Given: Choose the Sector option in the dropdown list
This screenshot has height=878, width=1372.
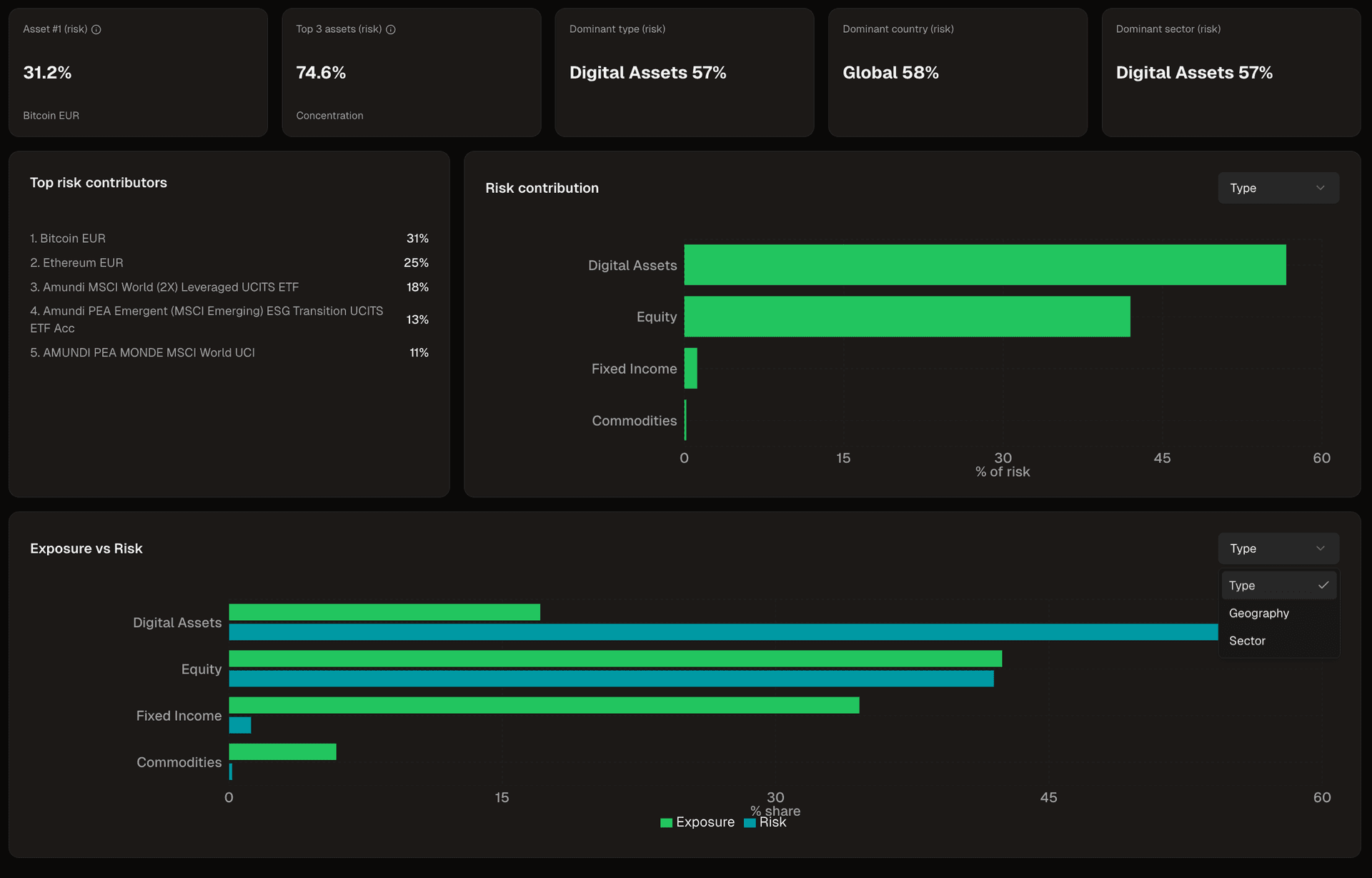Looking at the screenshot, I should click(1247, 641).
